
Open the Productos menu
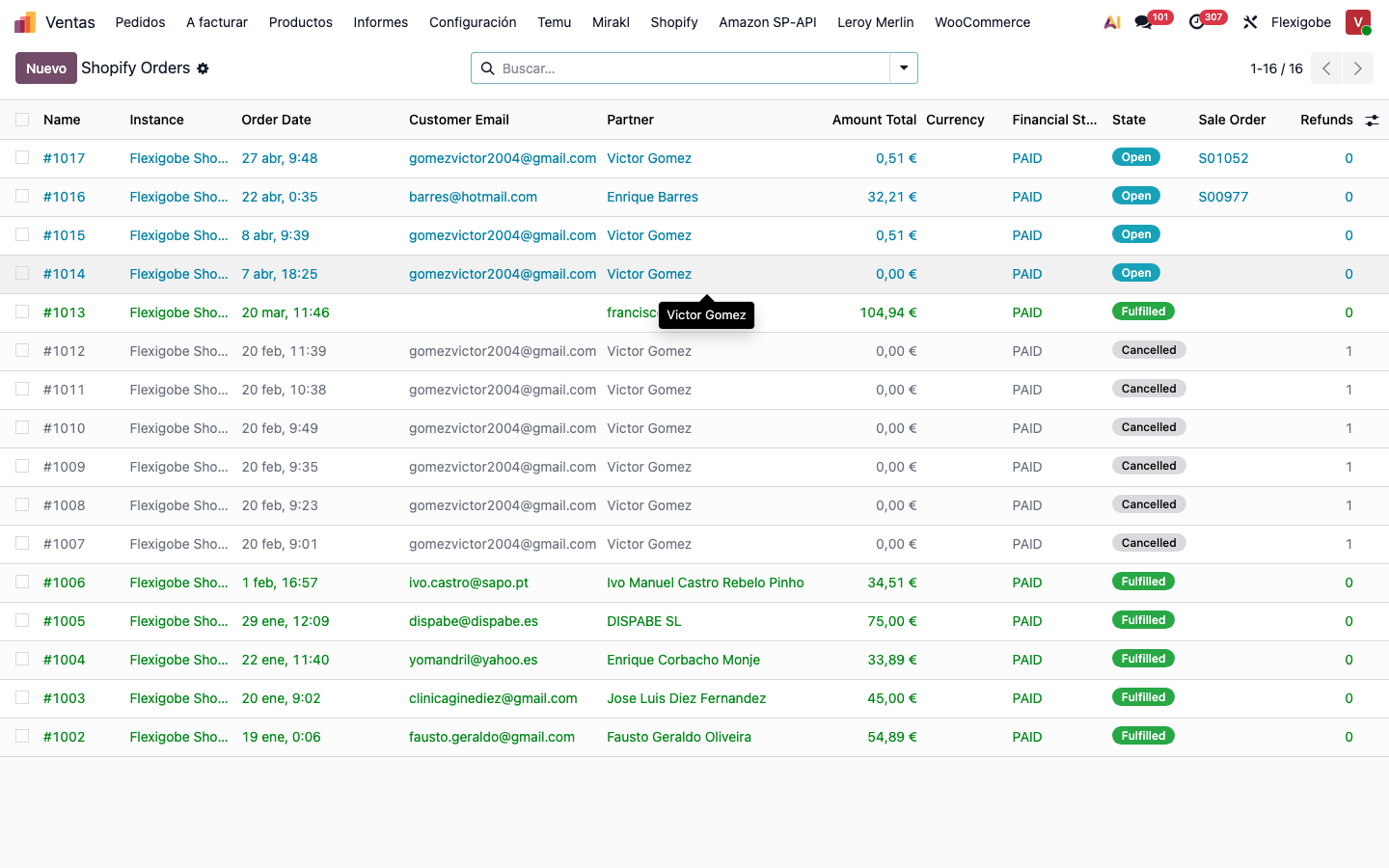click(x=301, y=22)
